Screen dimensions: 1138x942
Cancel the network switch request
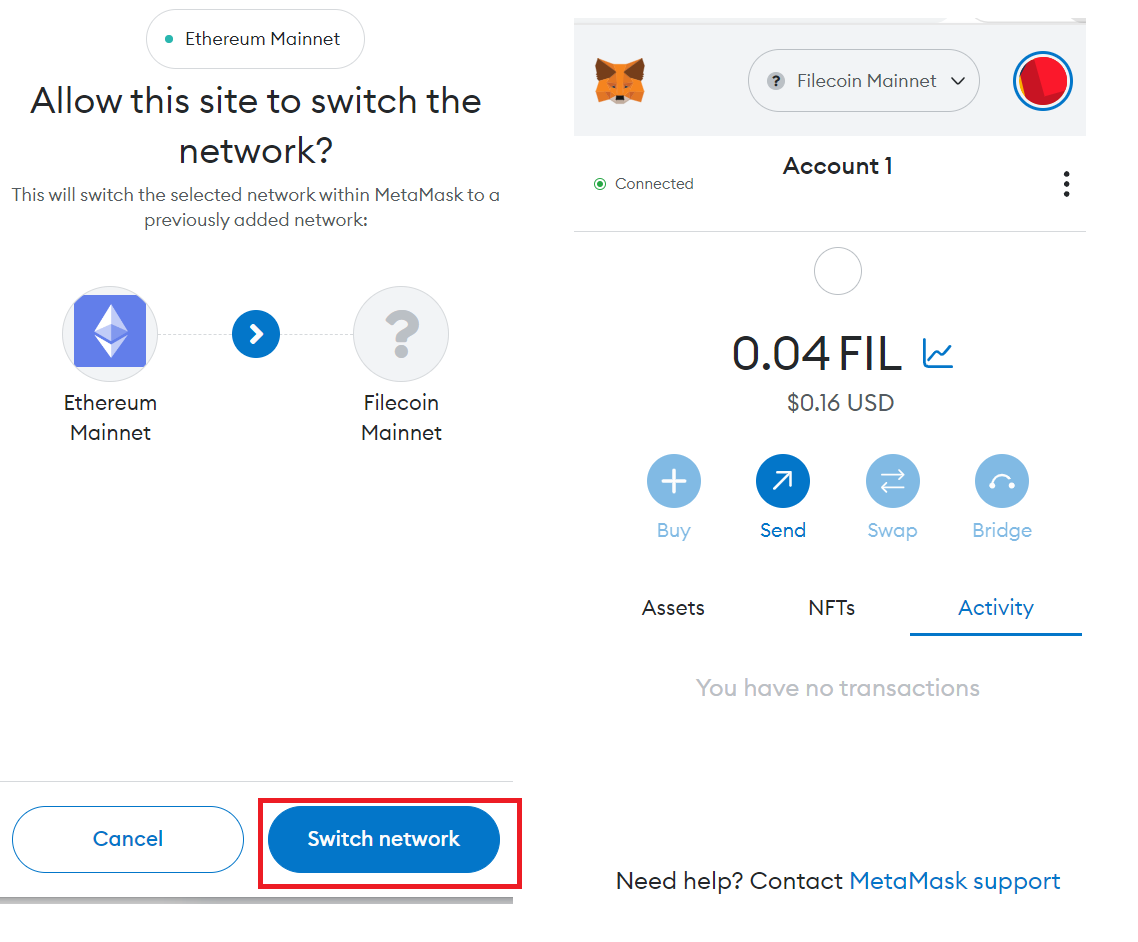point(128,839)
